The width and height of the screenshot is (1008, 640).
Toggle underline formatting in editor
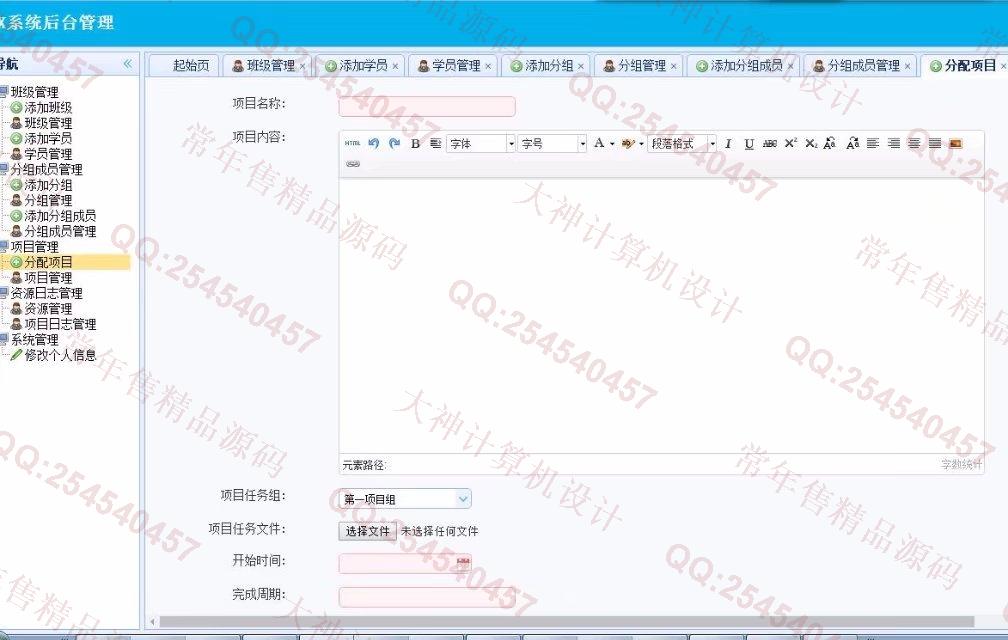click(x=749, y=143)
